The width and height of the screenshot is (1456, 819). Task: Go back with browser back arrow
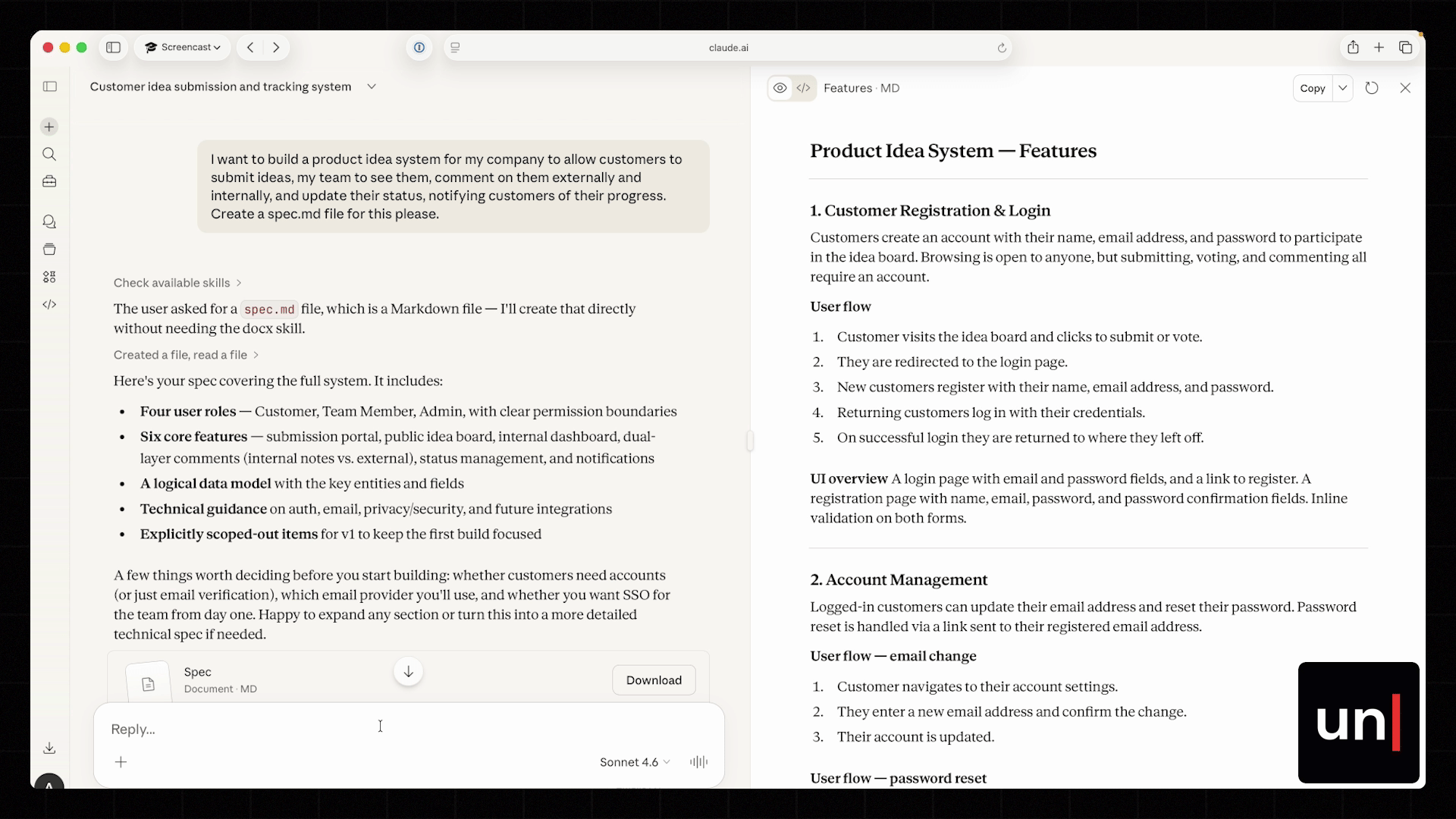pyautogui.click(x=250, y=47)
